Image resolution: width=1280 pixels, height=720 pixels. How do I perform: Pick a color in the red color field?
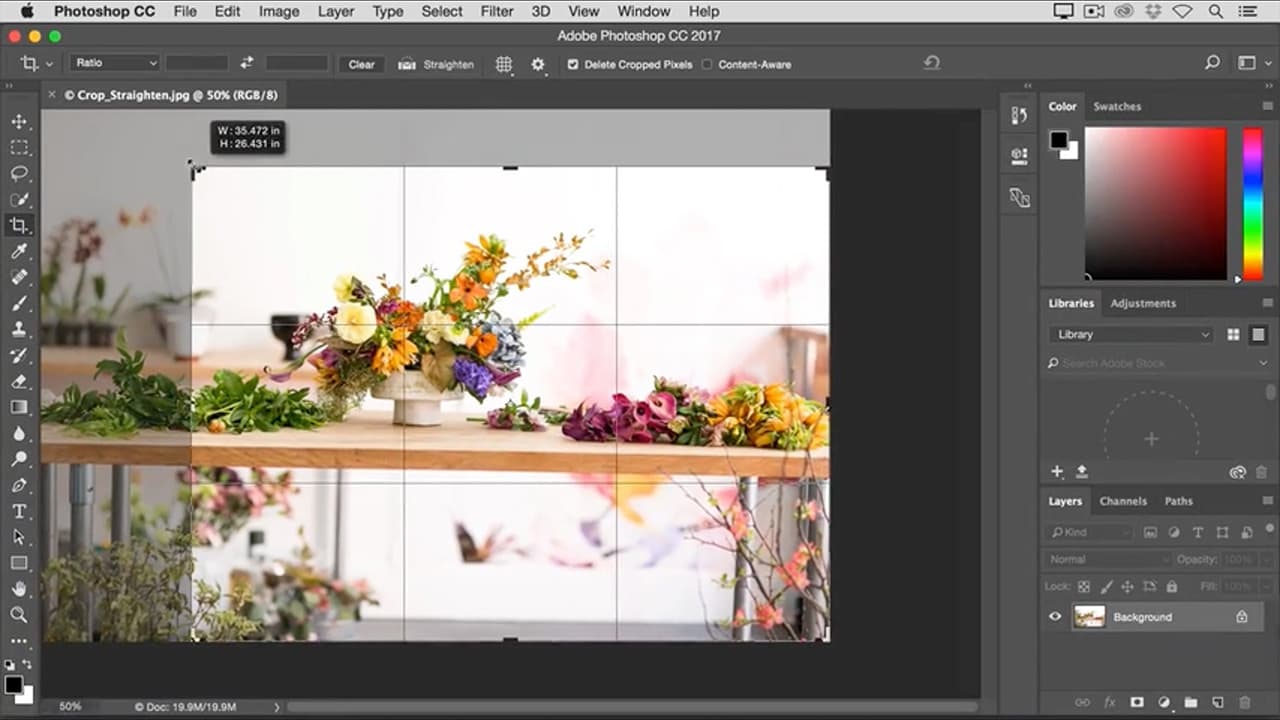click(x=1155, y=204)
